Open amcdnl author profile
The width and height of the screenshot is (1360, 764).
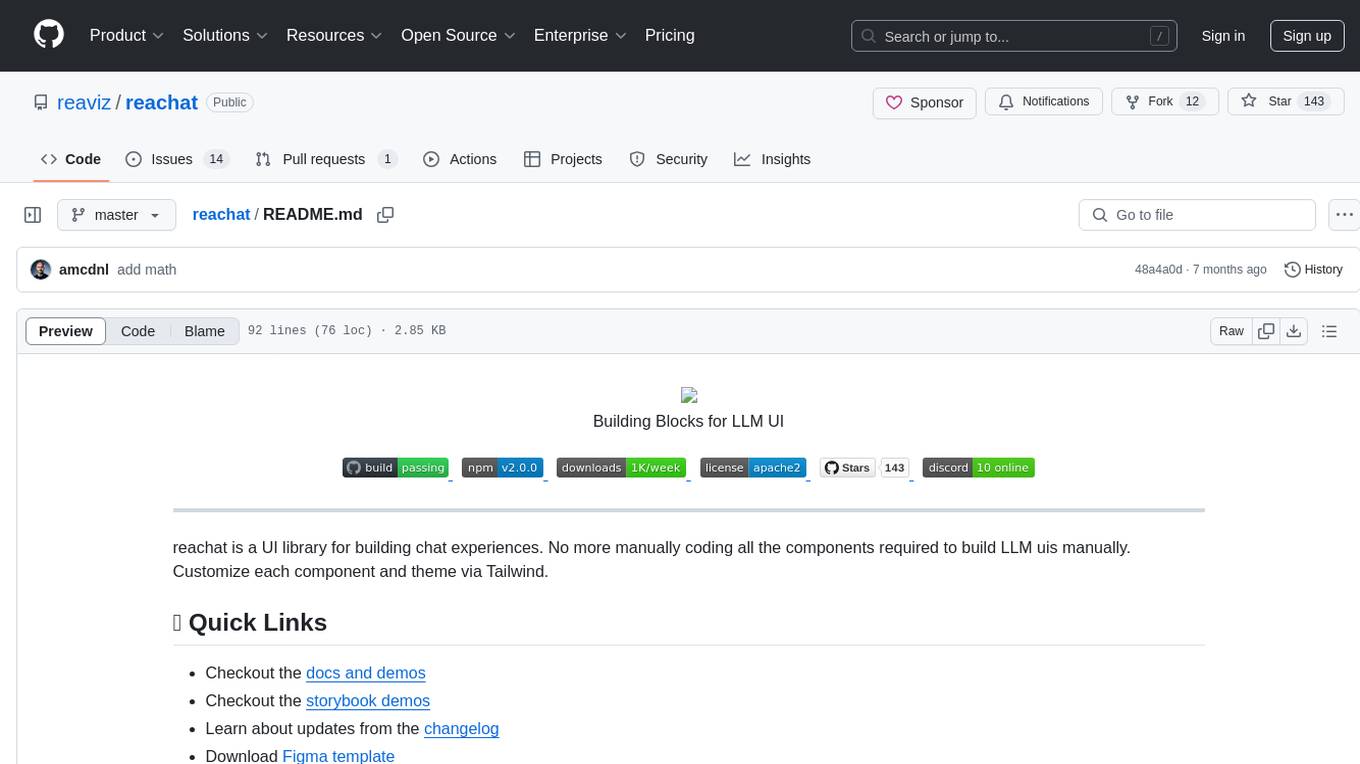[x=84, y=269]
